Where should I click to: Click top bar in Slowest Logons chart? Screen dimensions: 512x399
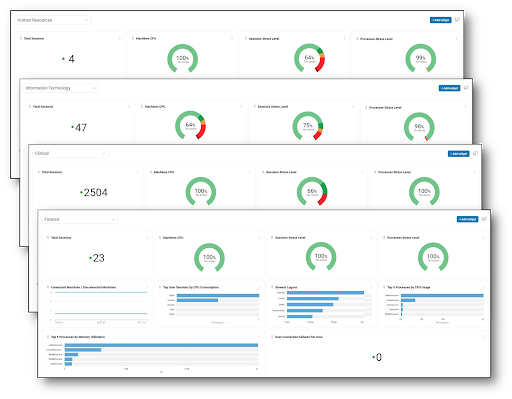point(325,293)
